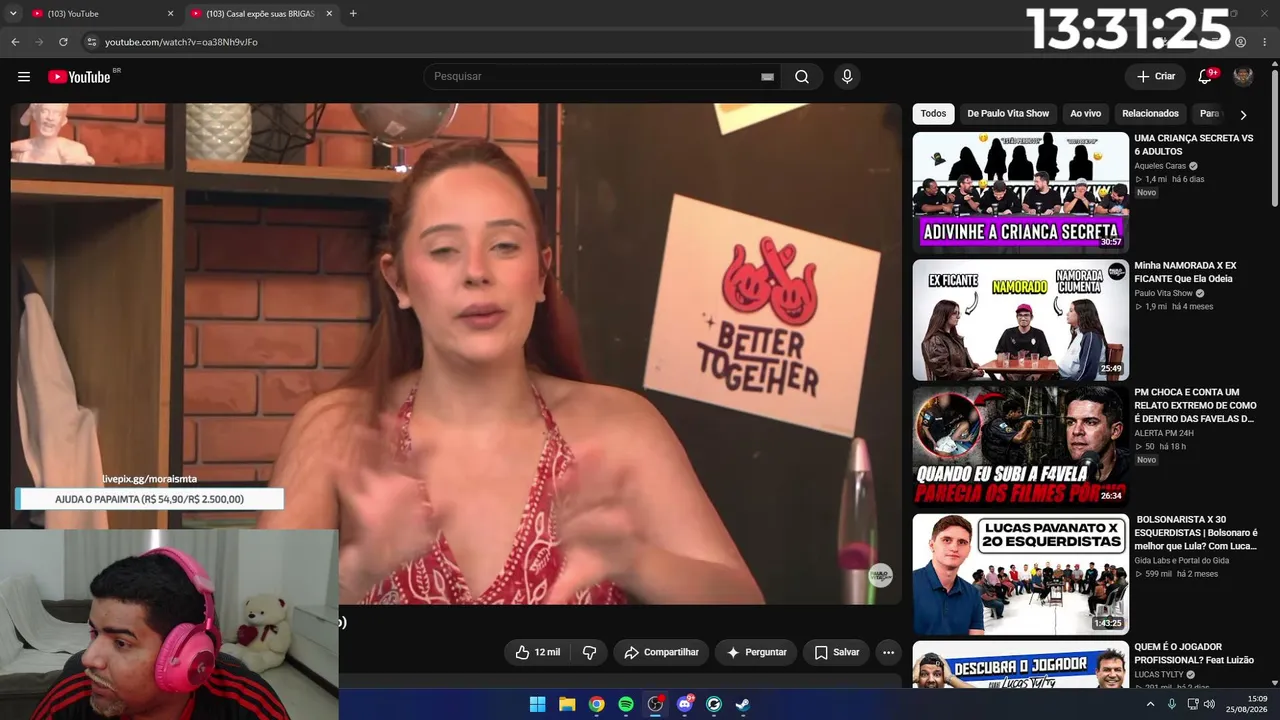Select the "Casal expõe suas BRIGAS" tab
Image resolution: width=1280 pixels, height=720 pixels.
pyautogui.click(x=260, y=14)
